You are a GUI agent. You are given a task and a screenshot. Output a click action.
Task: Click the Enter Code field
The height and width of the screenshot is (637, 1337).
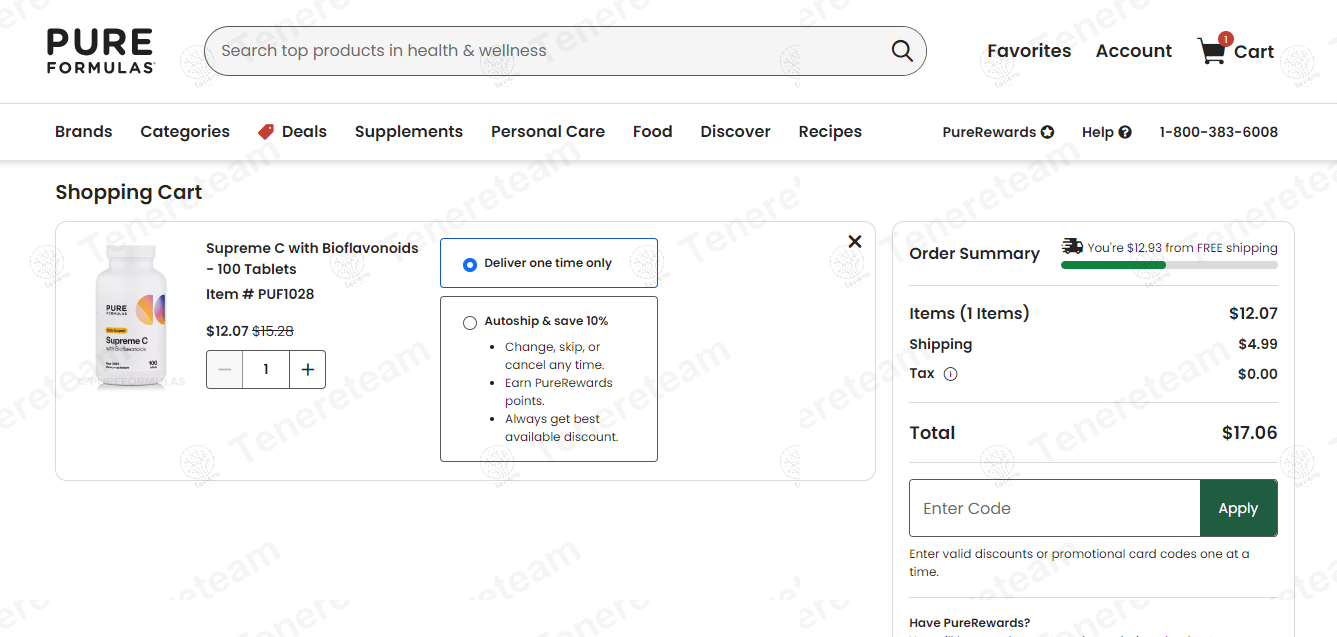(x=1054, y=508)
